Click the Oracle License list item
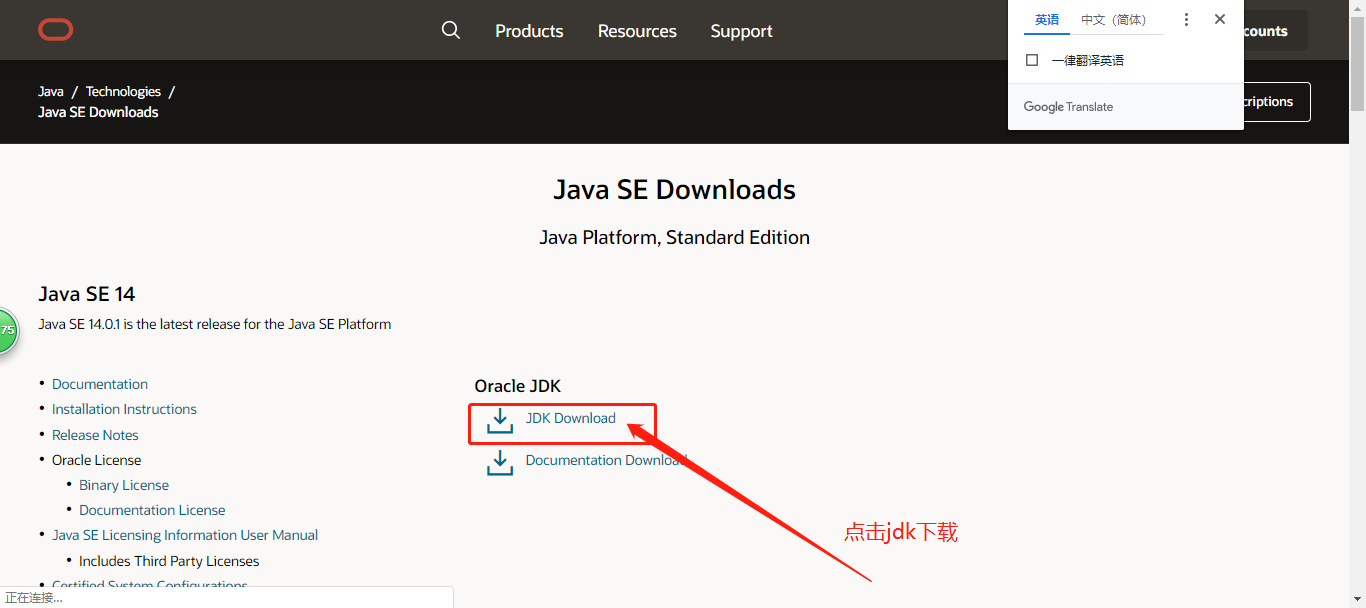Viewport: 1366px width, 608px height. [97, 460]
